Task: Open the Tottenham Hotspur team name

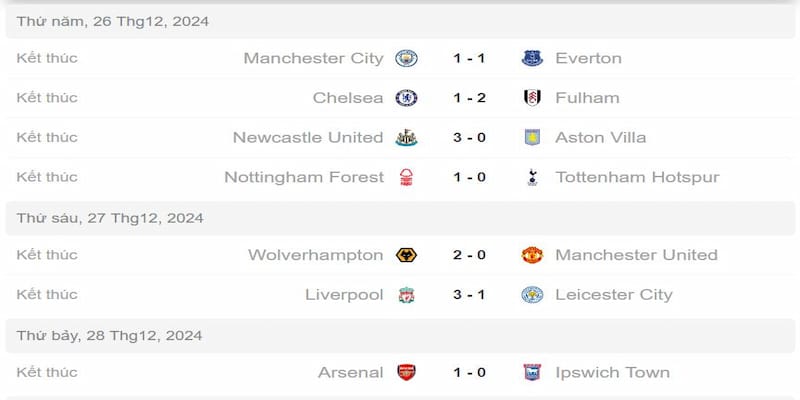Action: pos(637,177)
